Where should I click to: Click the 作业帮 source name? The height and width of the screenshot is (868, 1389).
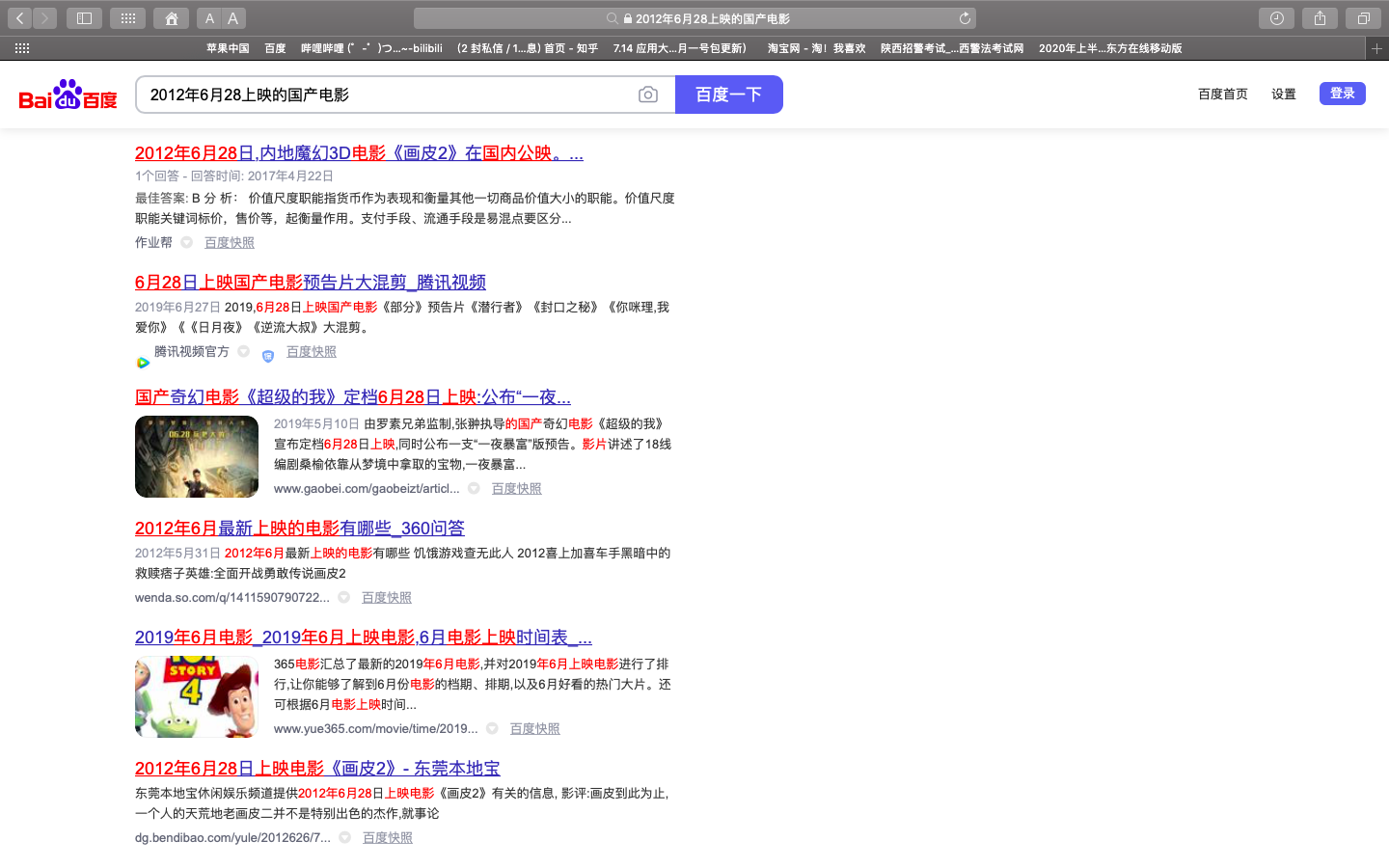(x=153, y=242)
